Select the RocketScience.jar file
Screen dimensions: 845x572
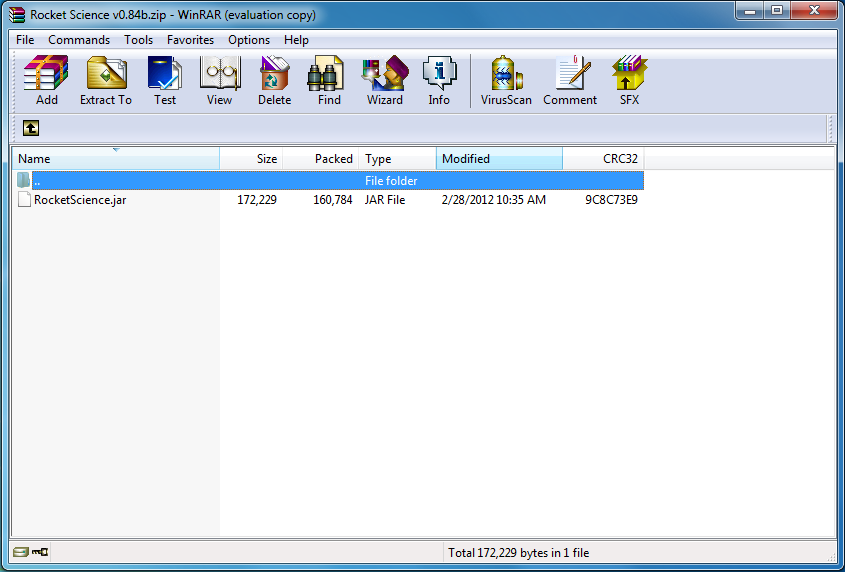79,200
